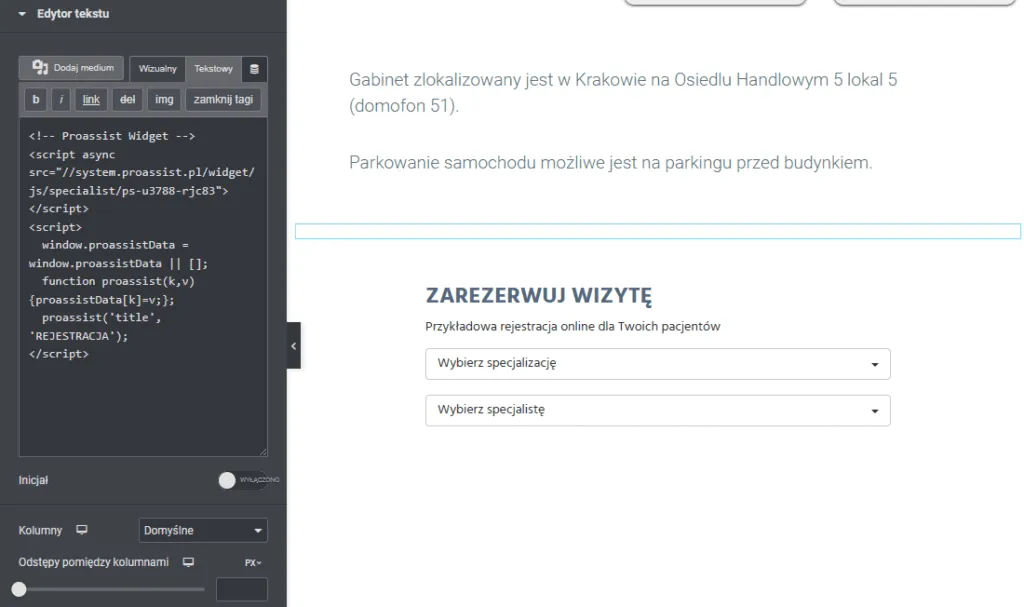Open the Kolumny Domyślne dropdown

(x=203, y=530)
